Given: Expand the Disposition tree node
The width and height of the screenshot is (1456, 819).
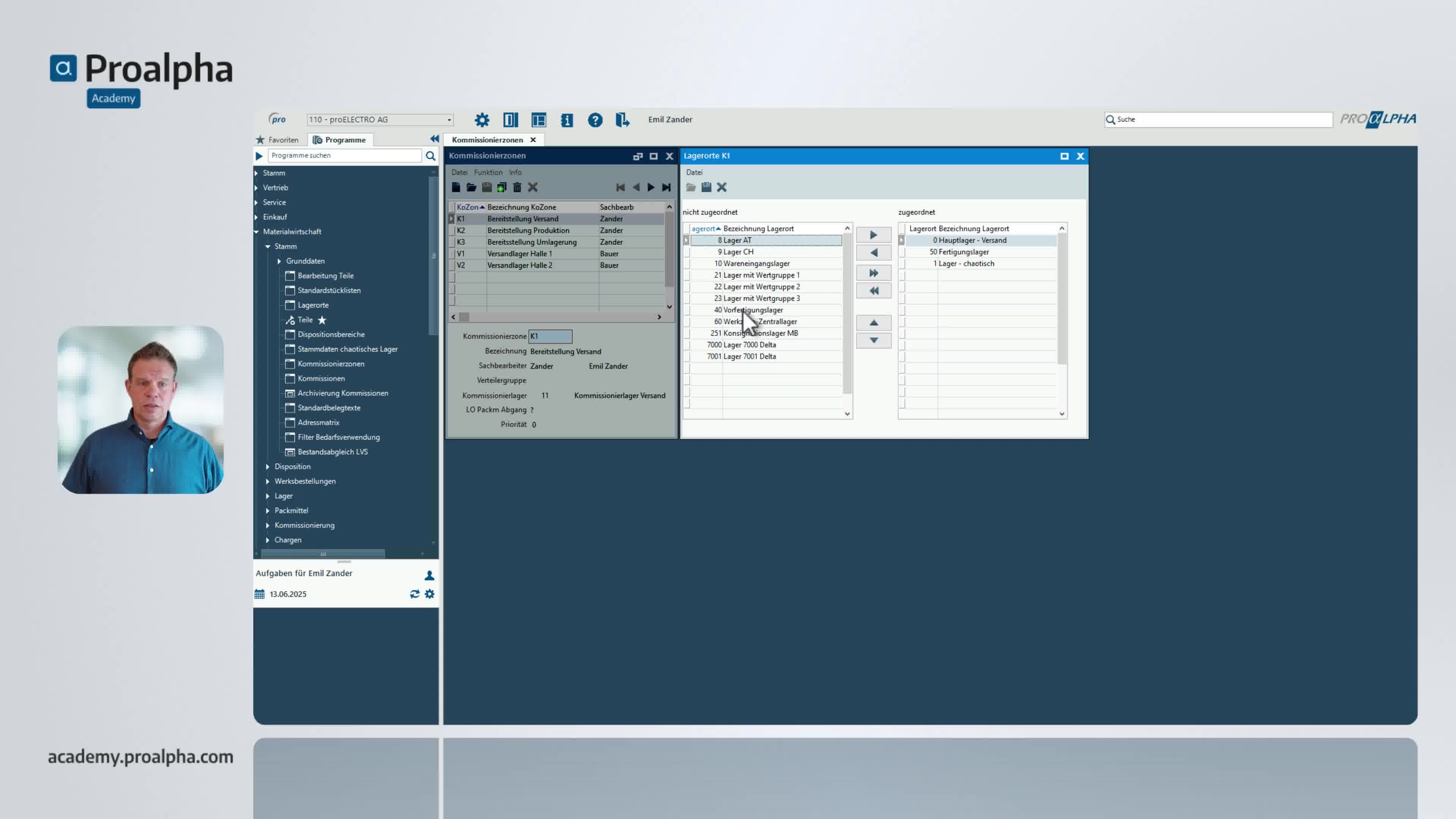Looking at the screenshot, I should 267,466.
